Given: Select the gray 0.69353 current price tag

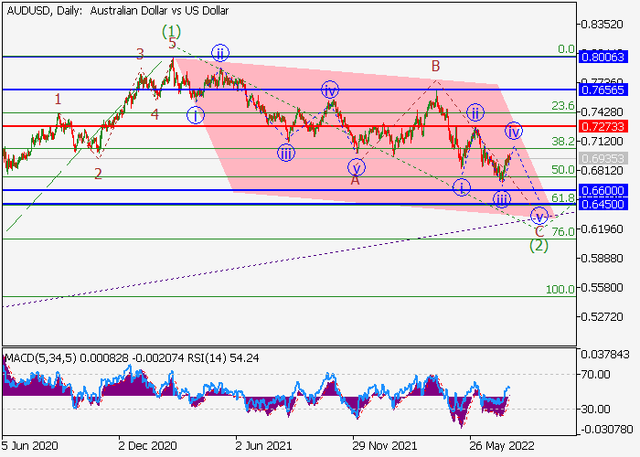Looking at the screenshot, I should (602, 159).
